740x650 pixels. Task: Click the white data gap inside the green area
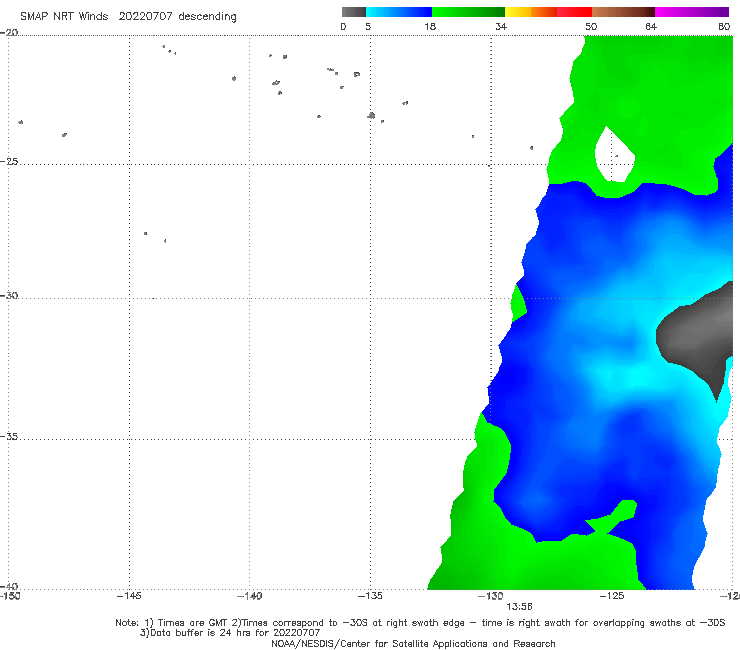click(614, 156)
